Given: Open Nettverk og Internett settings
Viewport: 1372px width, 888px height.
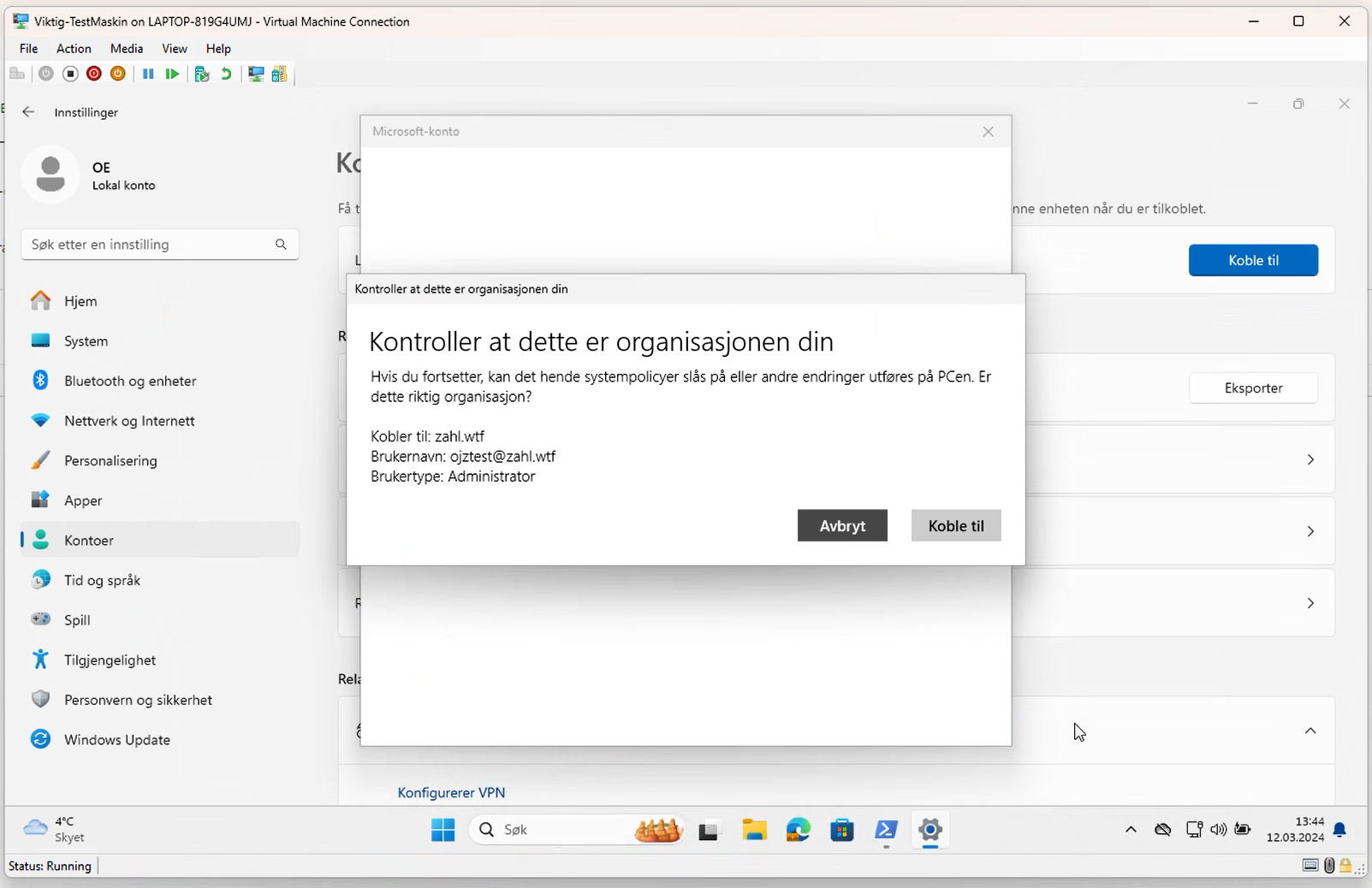Looking at the screenshot, I should point(160,421).
